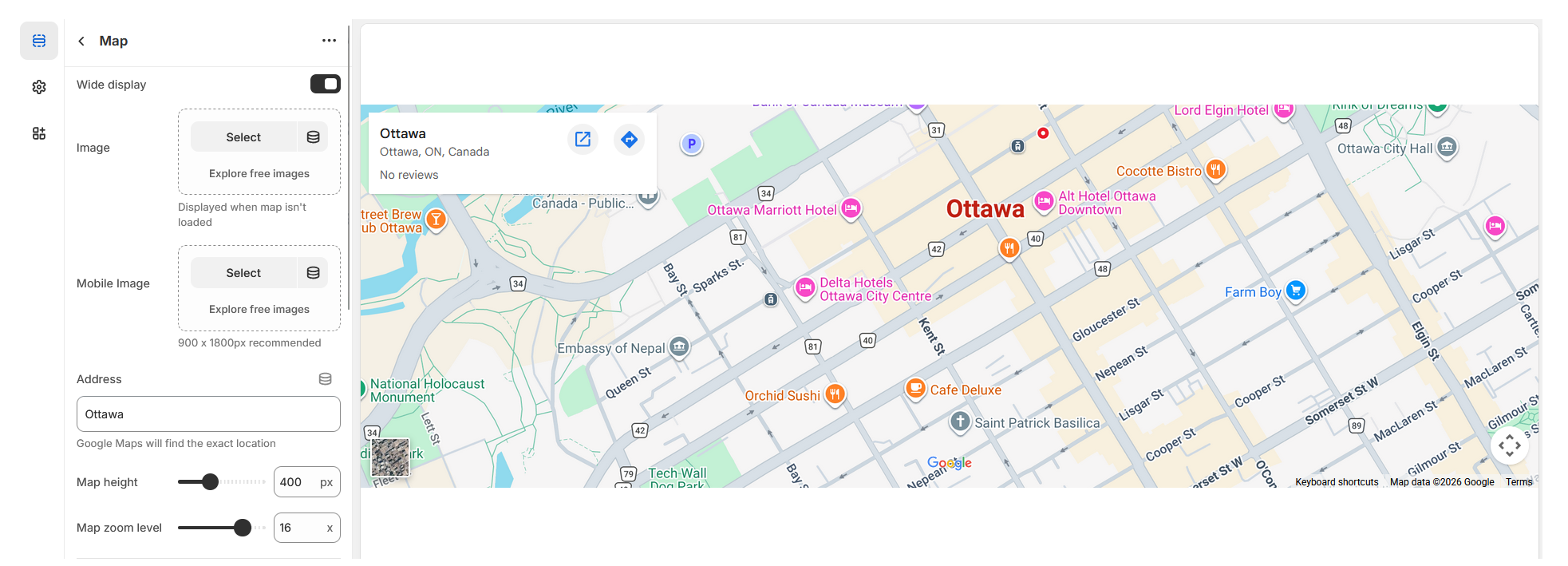1568x566 pixels.
Task: Explore free images for the Mobile Image
Action: (x=258, y=309)
